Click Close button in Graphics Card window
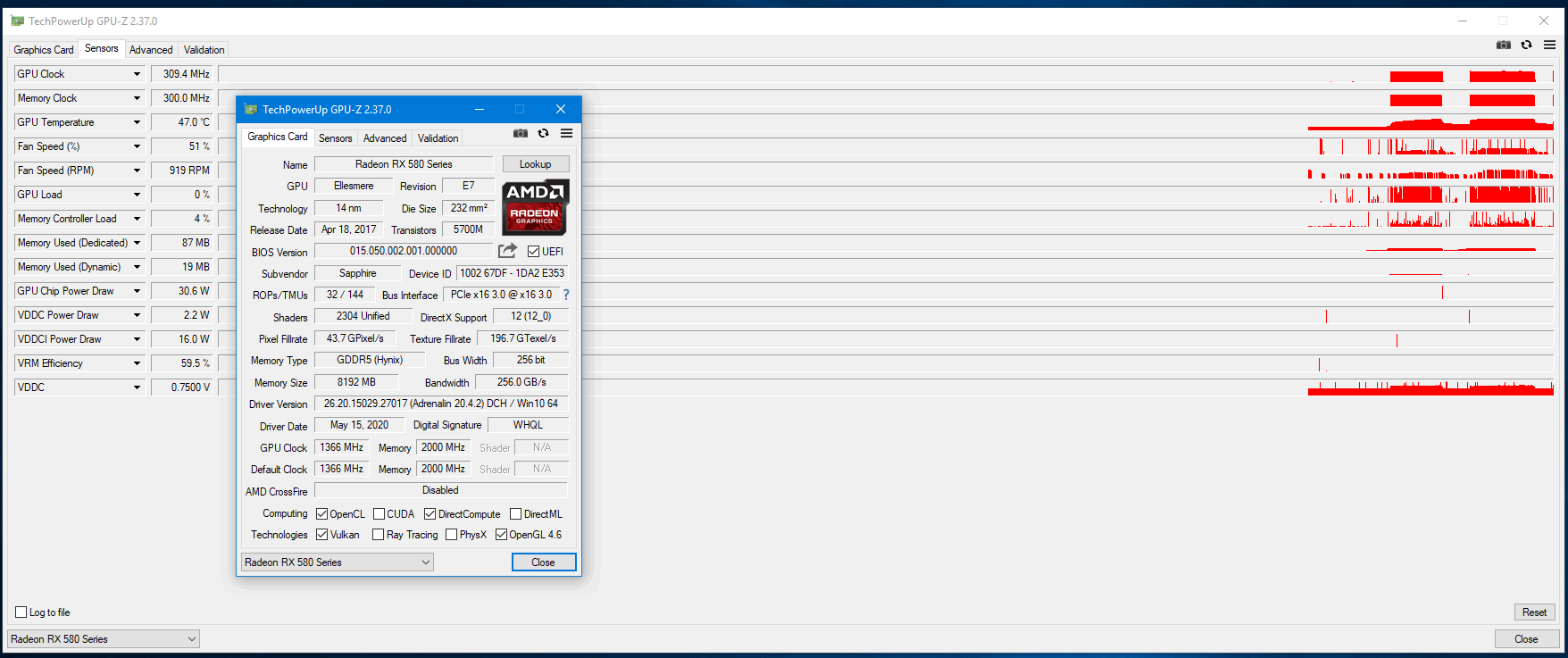The image size is (1568, 658). pyautogui.click(x=544, y=562)
